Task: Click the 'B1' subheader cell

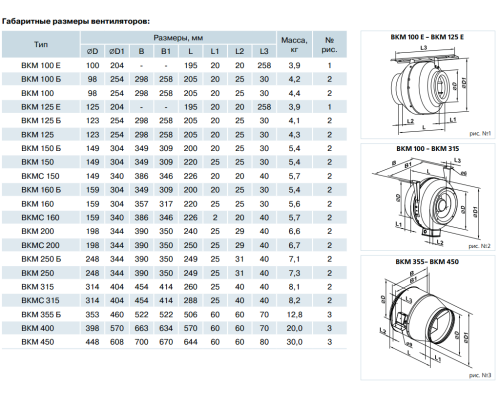Action: (x=166, y=51)
